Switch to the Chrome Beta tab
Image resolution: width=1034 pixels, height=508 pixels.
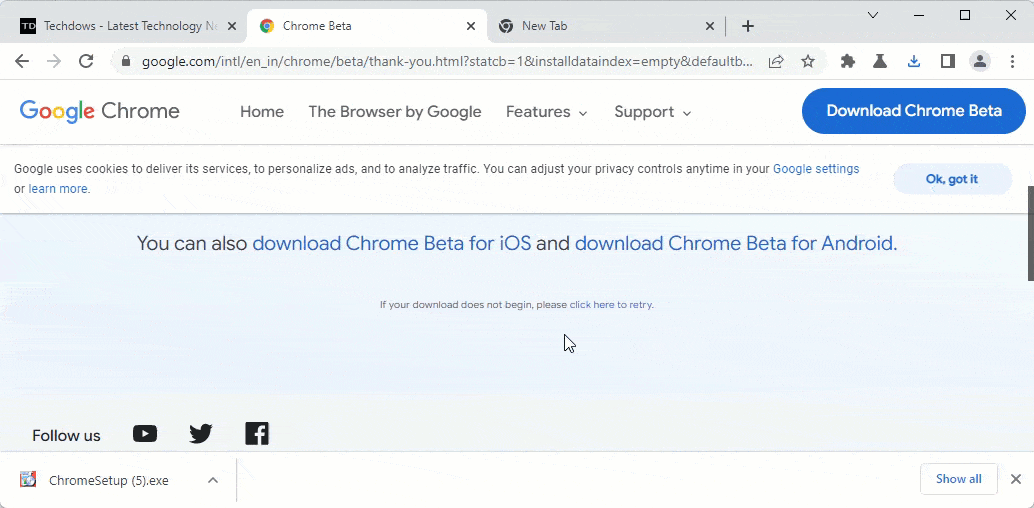coord(366,26)
